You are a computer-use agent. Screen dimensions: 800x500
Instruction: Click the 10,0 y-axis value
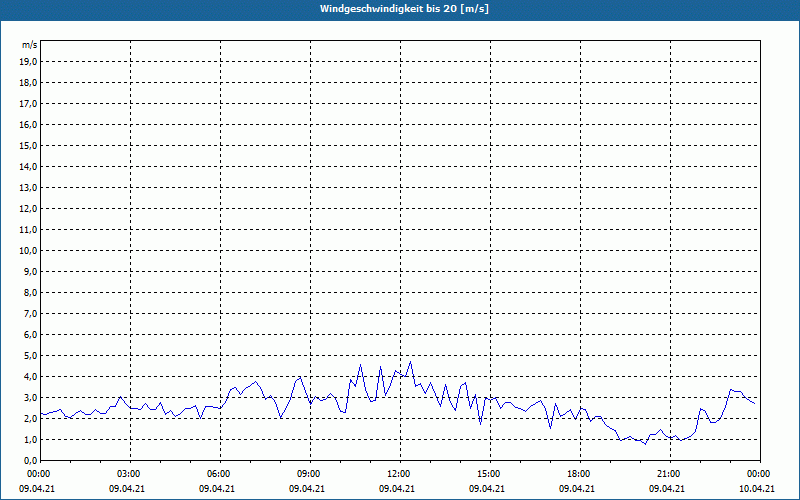pos(29,250)
